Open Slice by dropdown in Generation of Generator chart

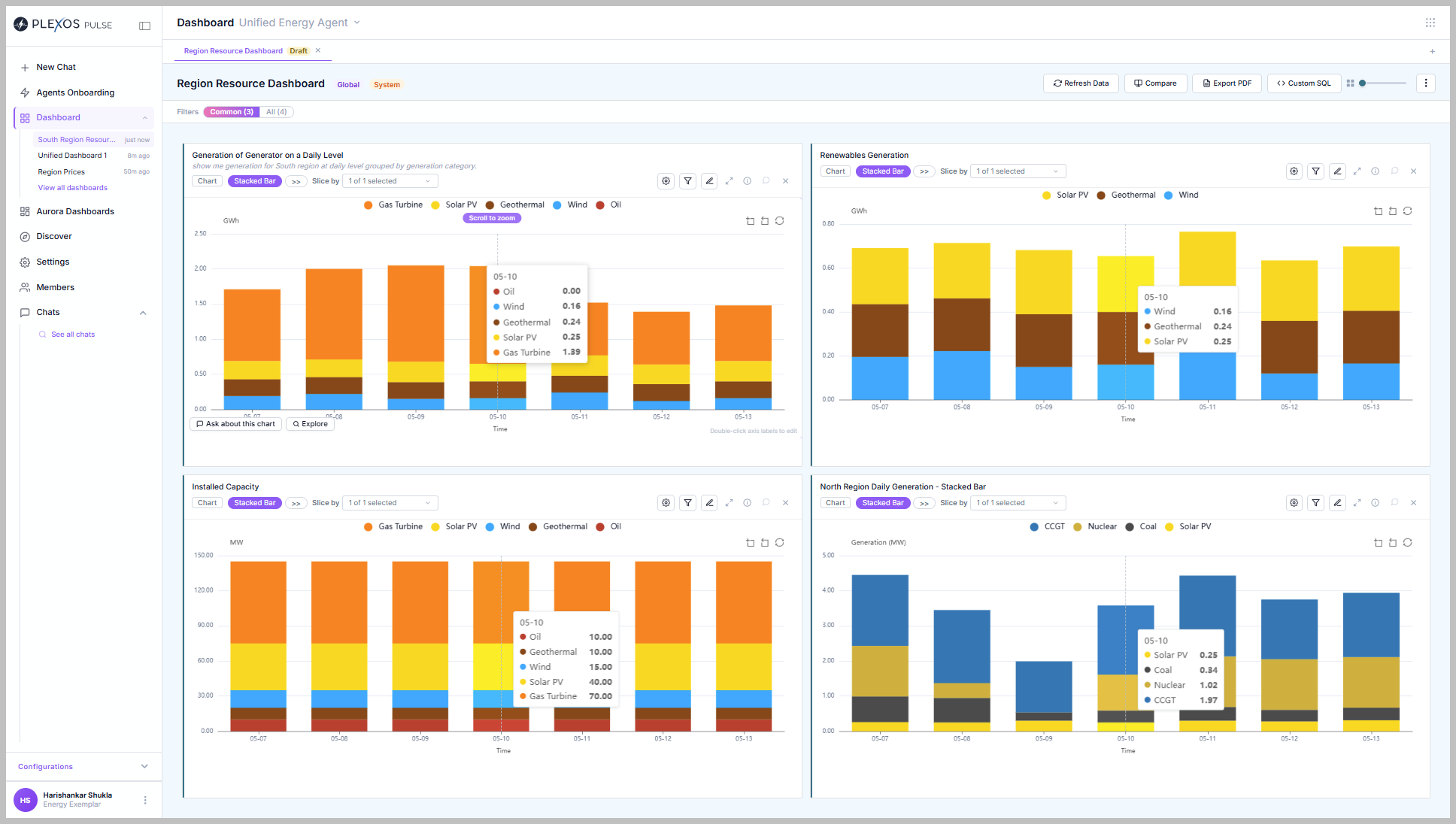pyautogui.click(x=390, y=181)
